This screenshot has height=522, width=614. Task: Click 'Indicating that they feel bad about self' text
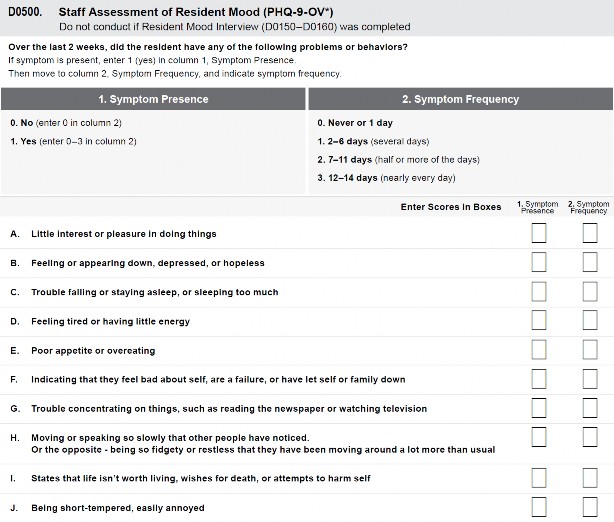tap(218, 379)
